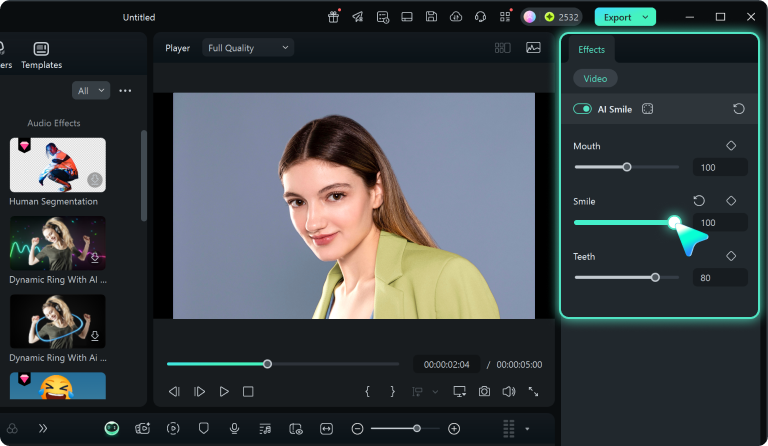This screenshot has height=446, width=768.
Task: Open the player image scope icon
Action: tap(533, 47)
